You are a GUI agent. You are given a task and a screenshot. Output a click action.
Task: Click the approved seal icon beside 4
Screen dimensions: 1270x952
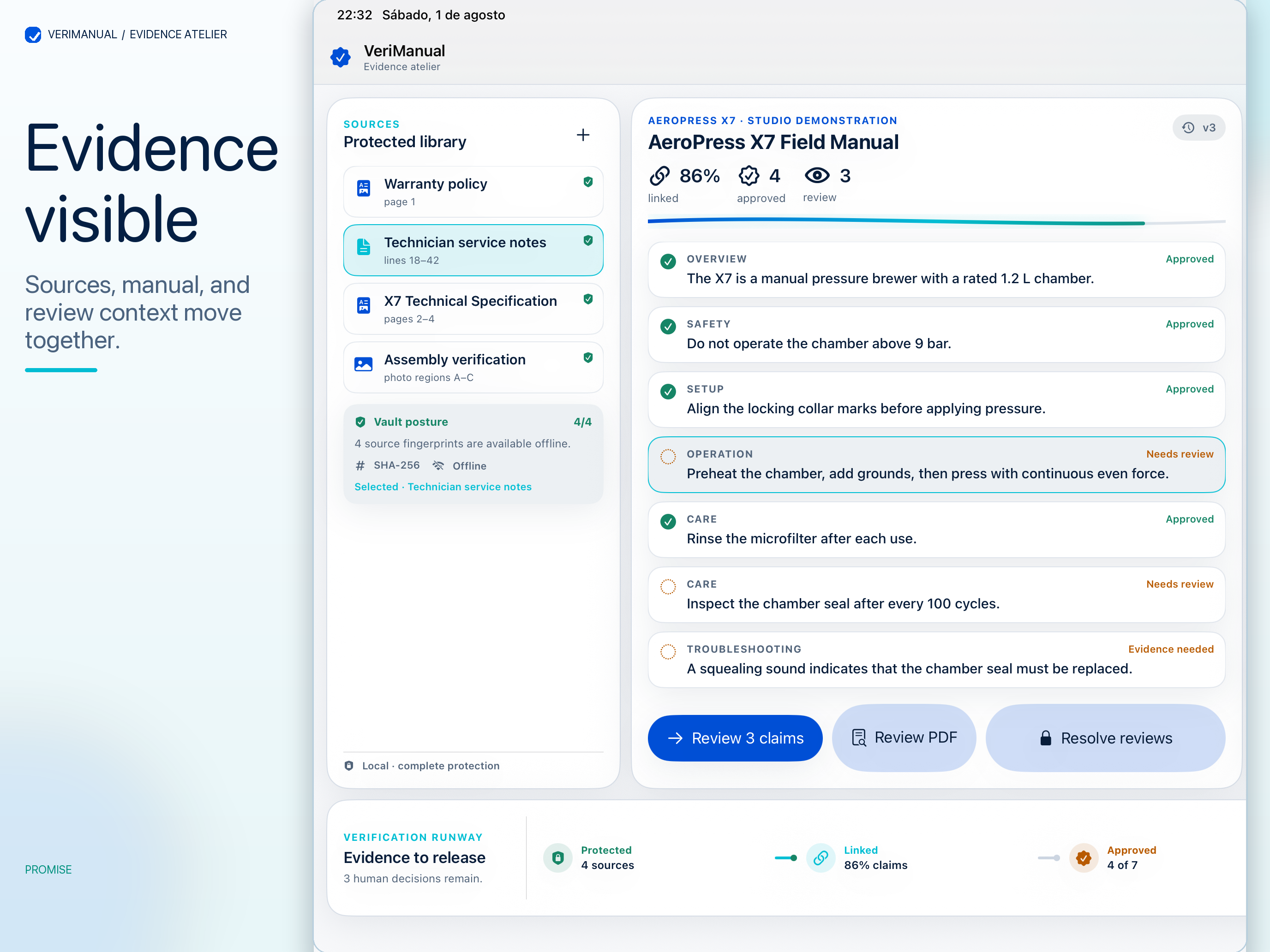click(749, 176)
